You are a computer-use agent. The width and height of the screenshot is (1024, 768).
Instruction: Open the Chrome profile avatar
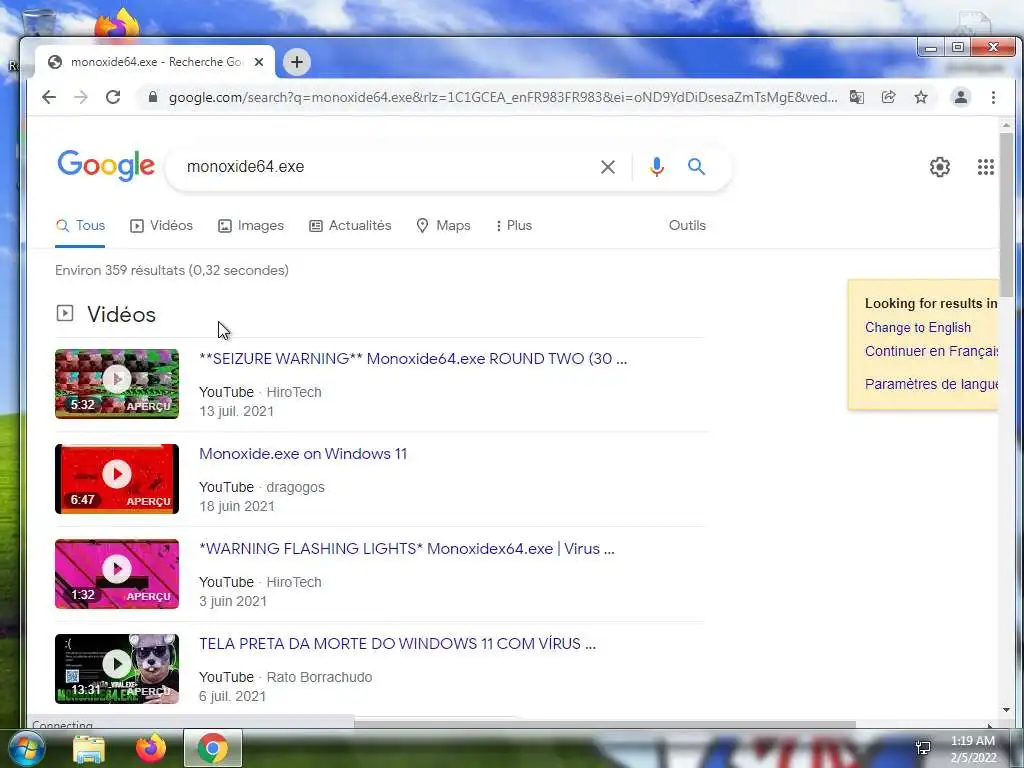[961, 97]
